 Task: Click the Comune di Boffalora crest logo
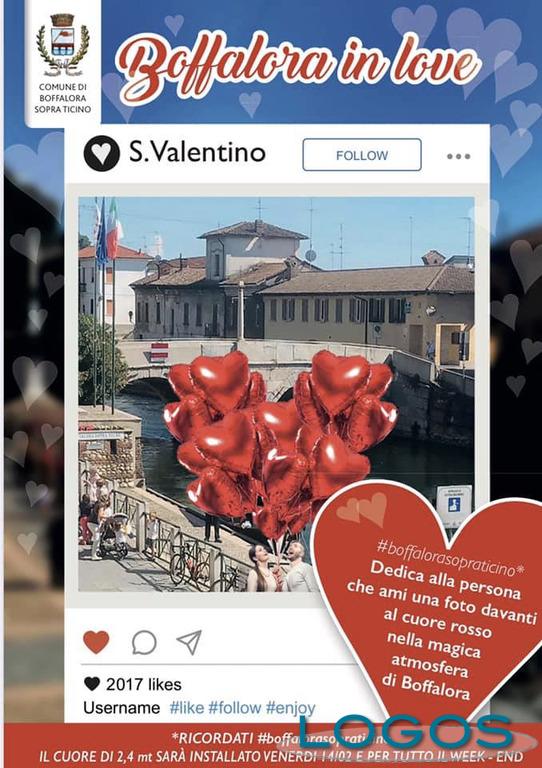click(63, 45)
